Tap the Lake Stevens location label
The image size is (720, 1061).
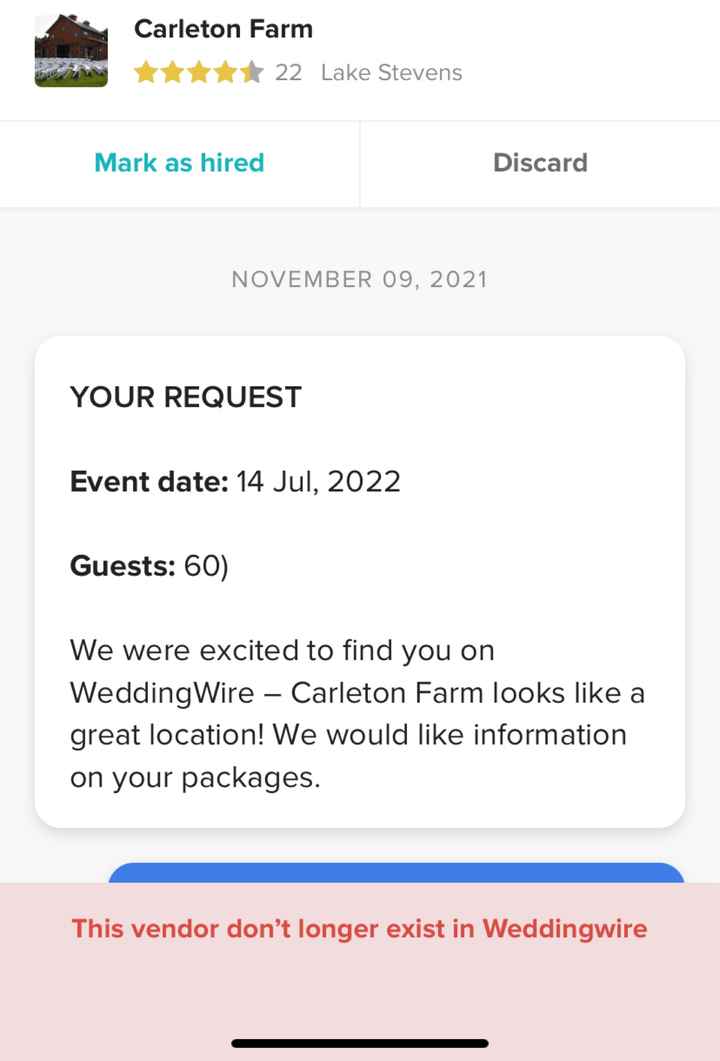tap(391, 73)
